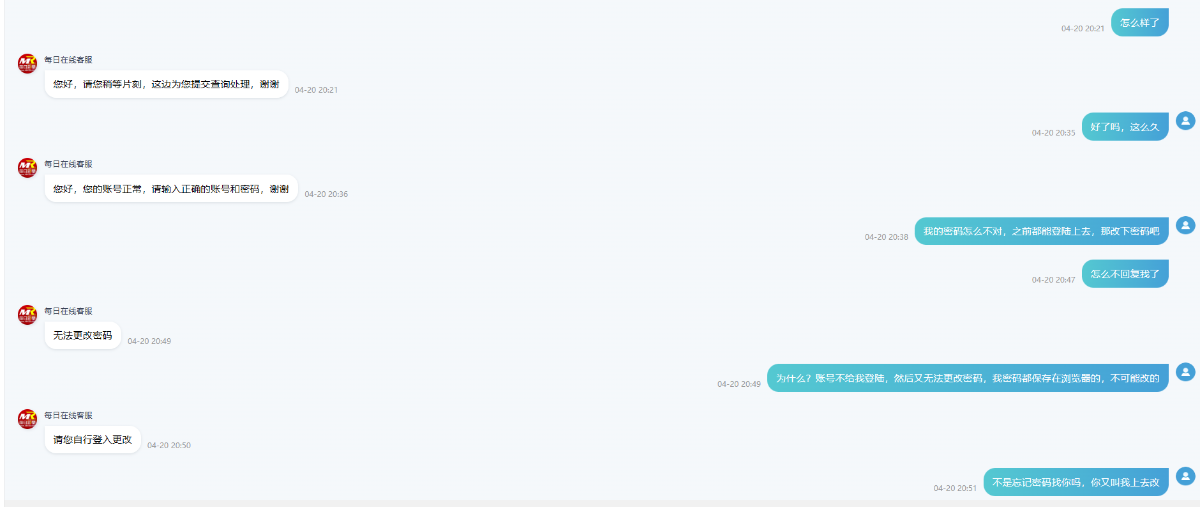Click the '怎么不回复我了' message bubble
Viewport: 1200px width, 507px height.
click(x=1125, y=274)
